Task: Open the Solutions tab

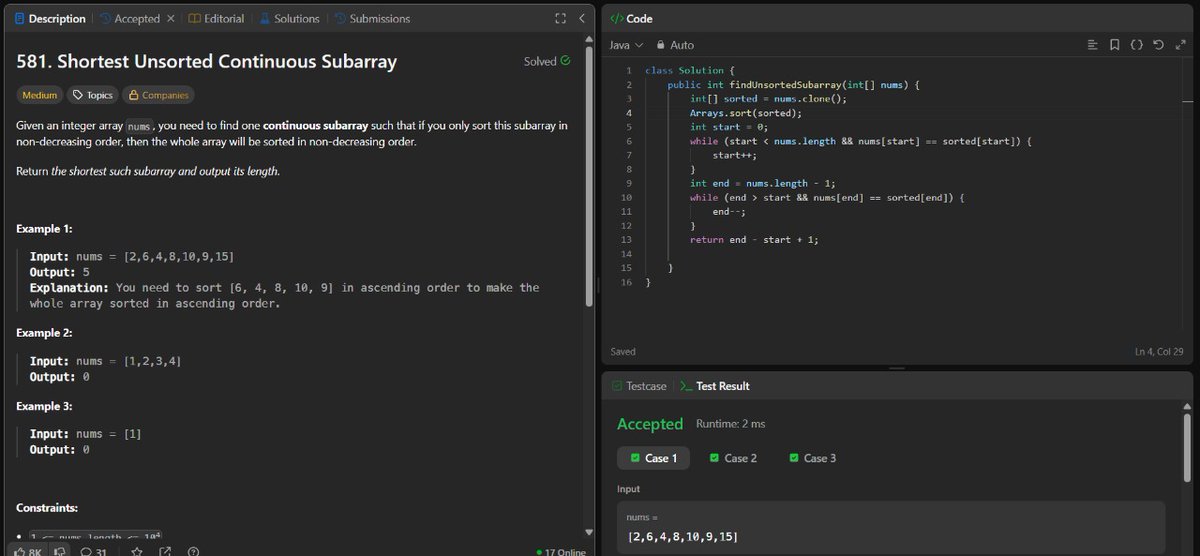Action: [x=289, y=18]
